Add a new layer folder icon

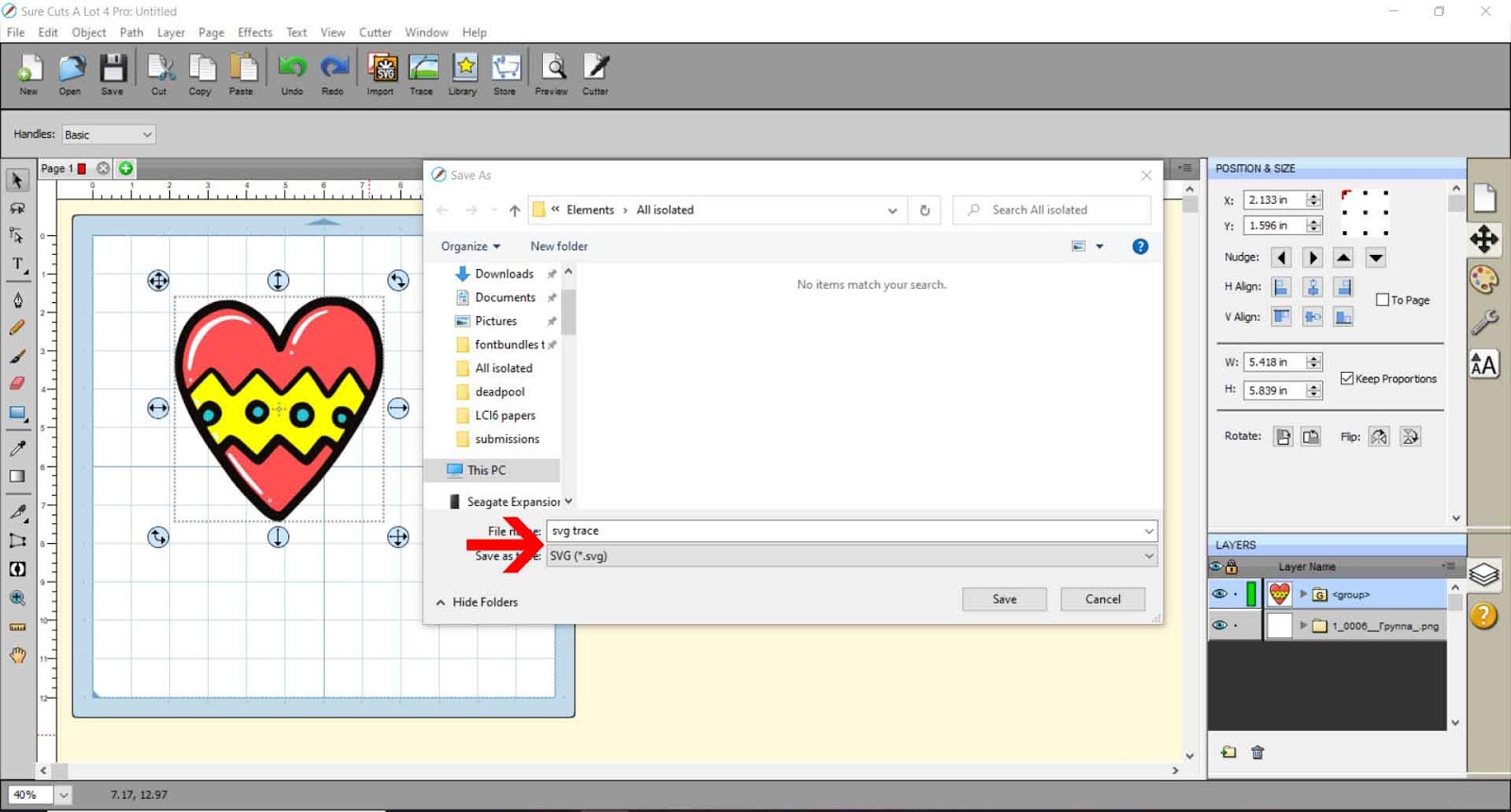(x=1228, y=753)
